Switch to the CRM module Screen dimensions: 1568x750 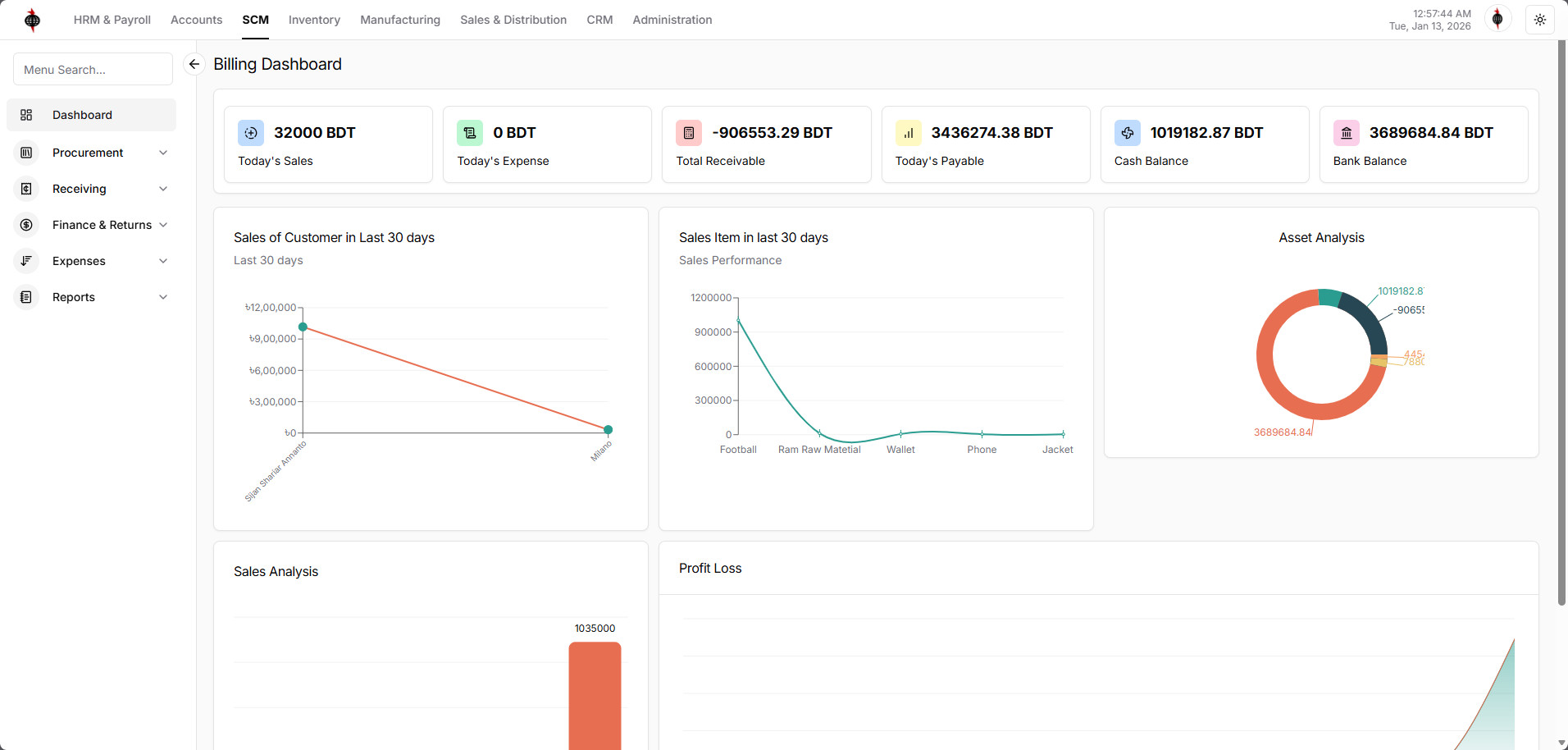(599, 20)
